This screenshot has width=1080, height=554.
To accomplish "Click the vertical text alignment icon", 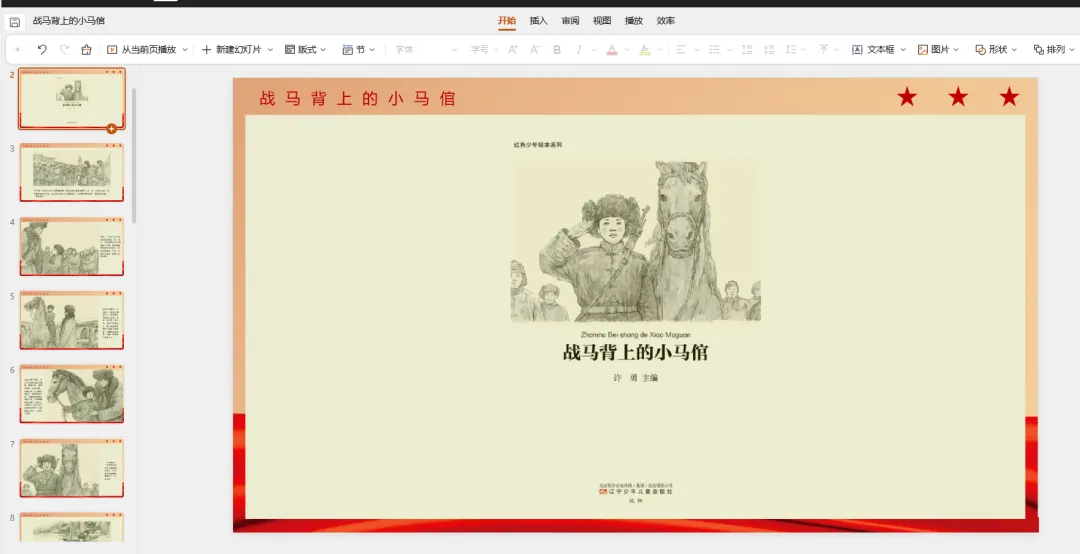I will coord(824,50).
